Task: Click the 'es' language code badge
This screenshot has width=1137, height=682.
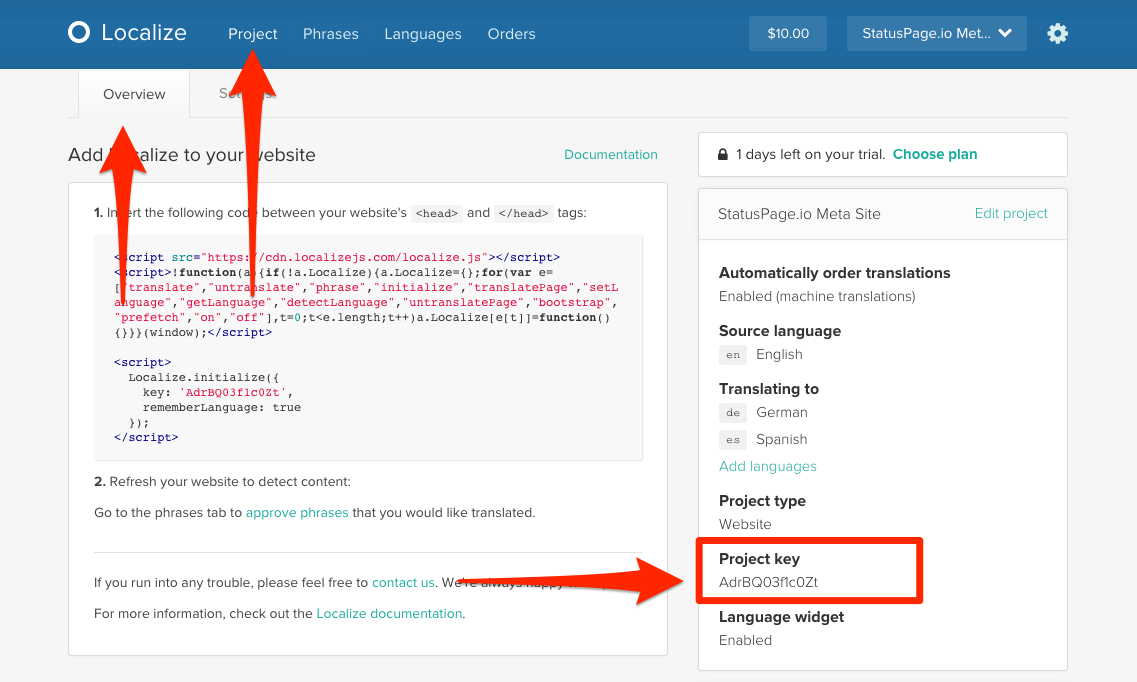Action: pos(733,439)
